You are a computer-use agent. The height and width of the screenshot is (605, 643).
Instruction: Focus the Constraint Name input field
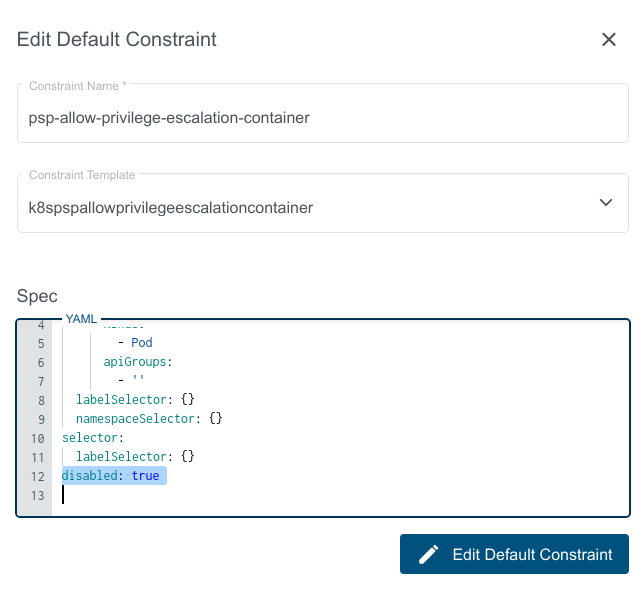tap(321, 118)
